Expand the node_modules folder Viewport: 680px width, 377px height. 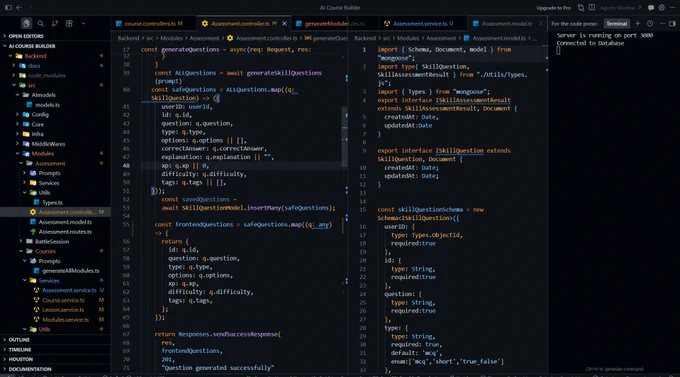pyautogui.click(x=55, y=75)
